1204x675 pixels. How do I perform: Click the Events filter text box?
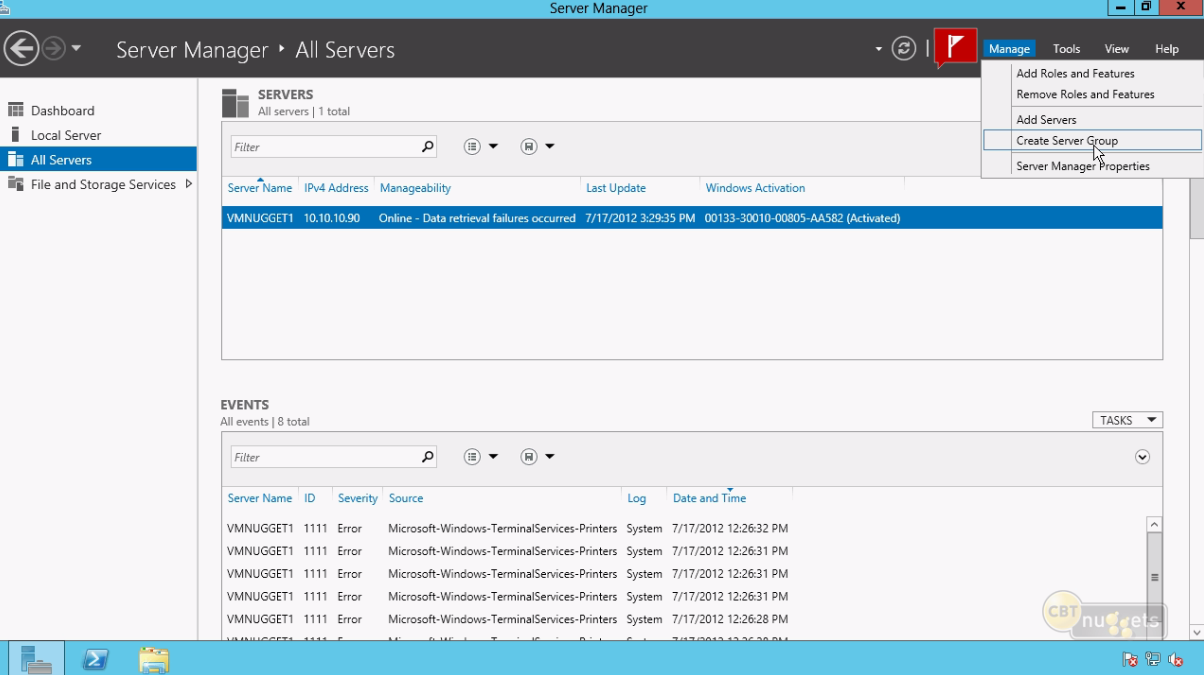325,457
